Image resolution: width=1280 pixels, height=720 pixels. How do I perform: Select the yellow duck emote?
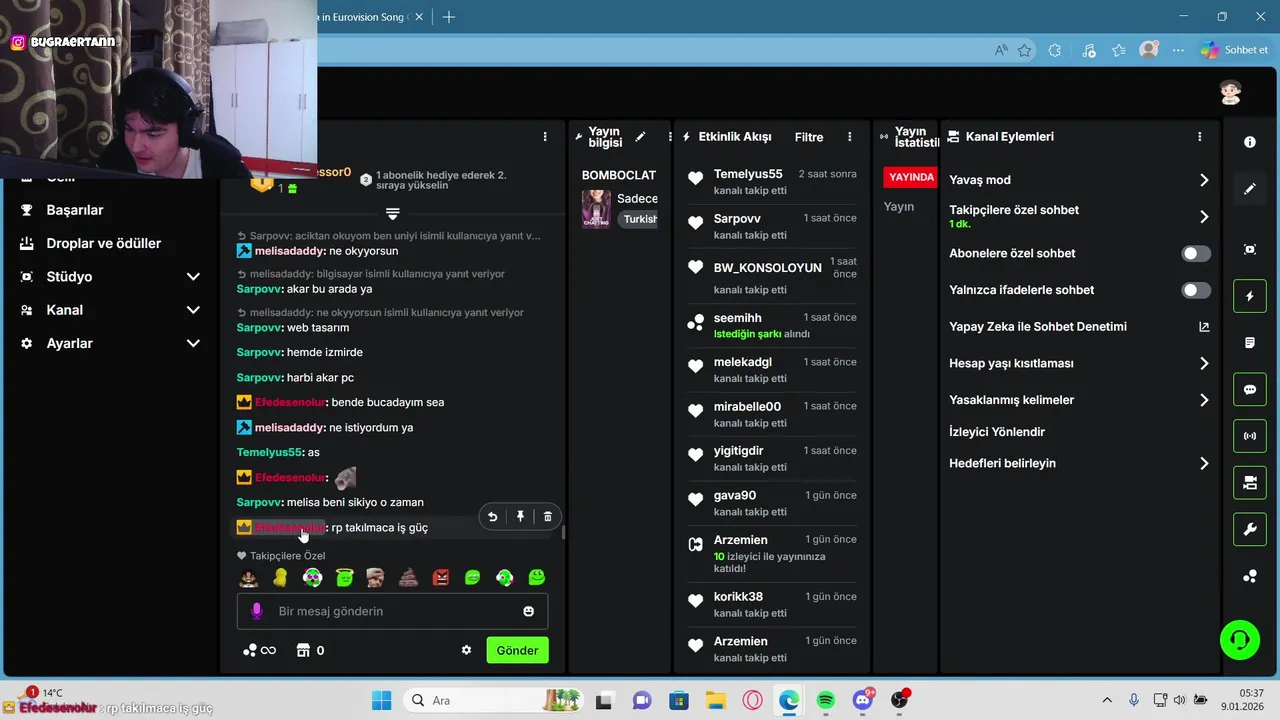(x=280, y=577)
